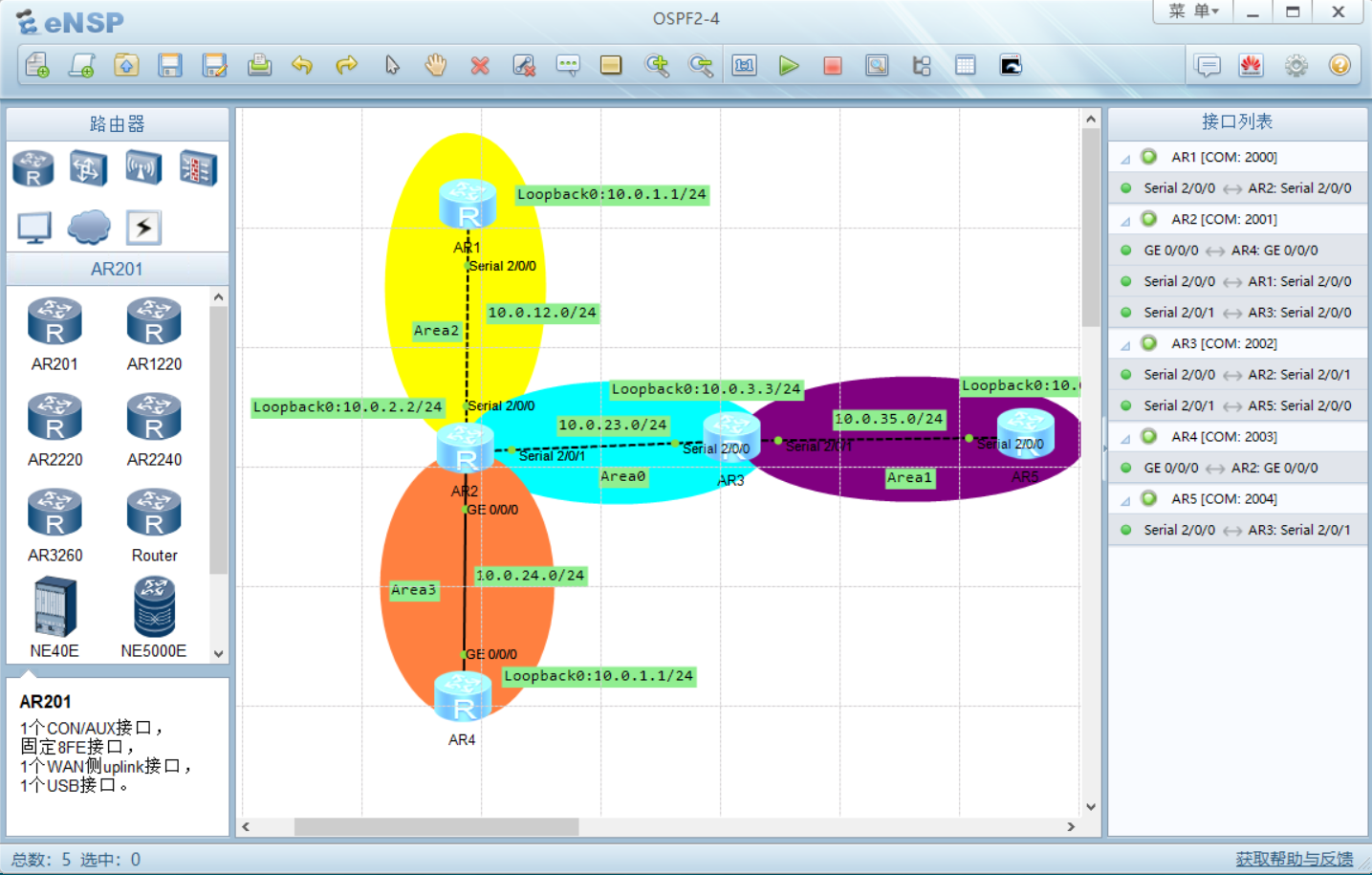Image resolution: width=1372 pixels, height=875 pixels.
Task: Select the pointer arrow tool
Action: click(392, 65)
